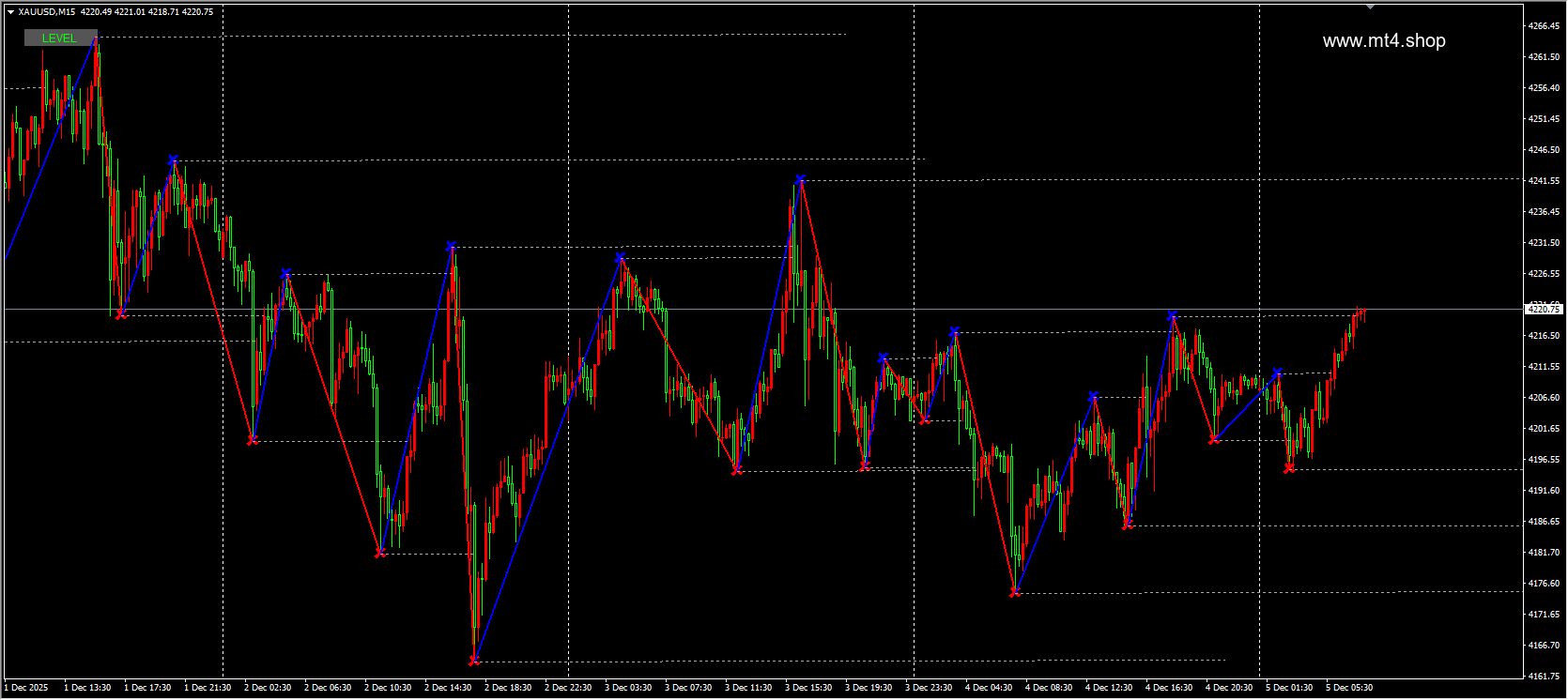Click price axis label 4251.45
The height and width of the screenshot is (700, 1568).
(1544, 119)
